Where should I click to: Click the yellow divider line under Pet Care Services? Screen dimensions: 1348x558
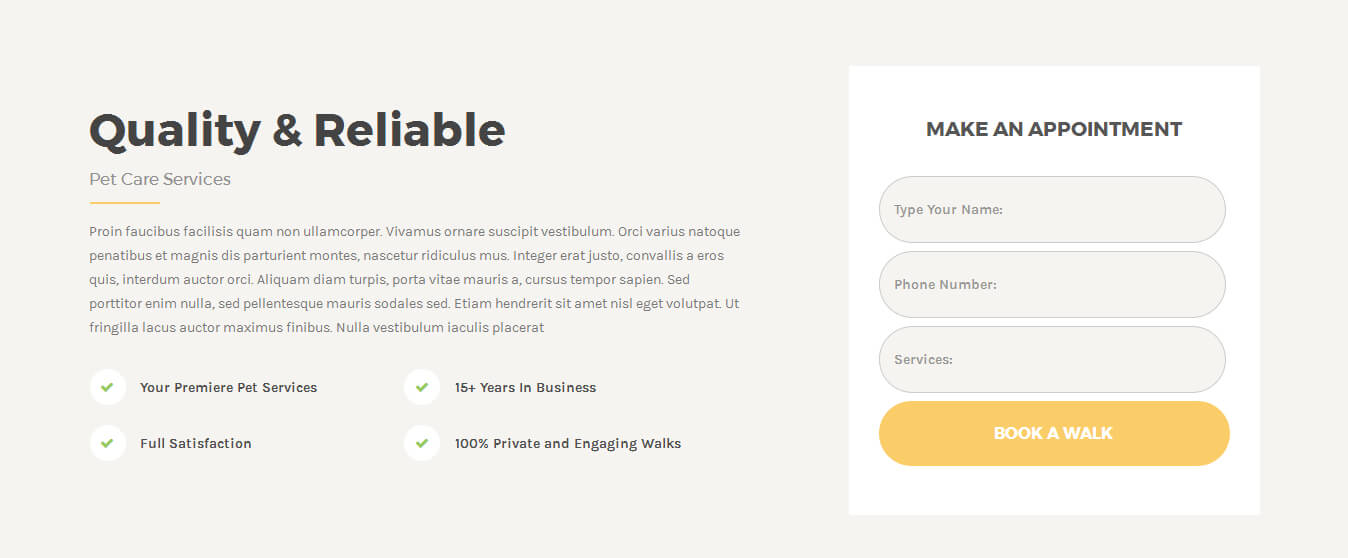124,203
